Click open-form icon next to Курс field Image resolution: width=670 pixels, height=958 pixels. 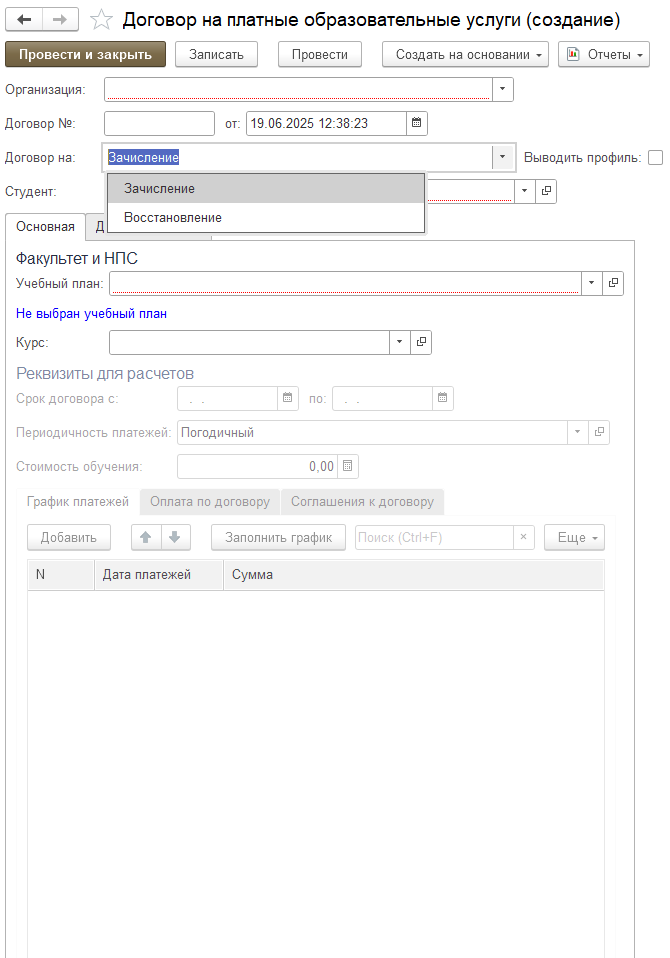click(422, 342)
